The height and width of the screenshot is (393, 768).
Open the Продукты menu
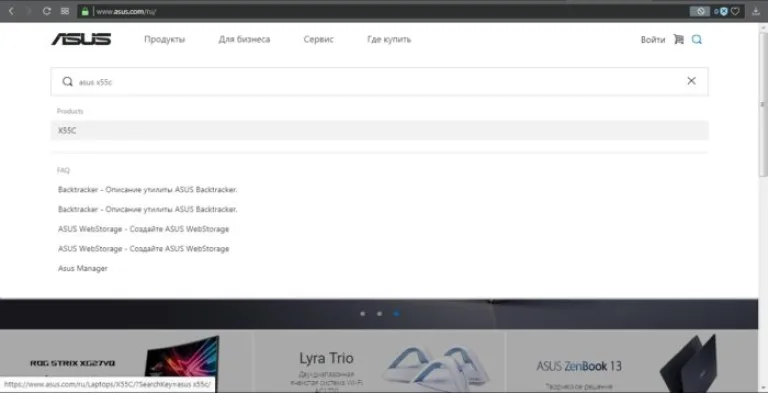pos(165,39)
